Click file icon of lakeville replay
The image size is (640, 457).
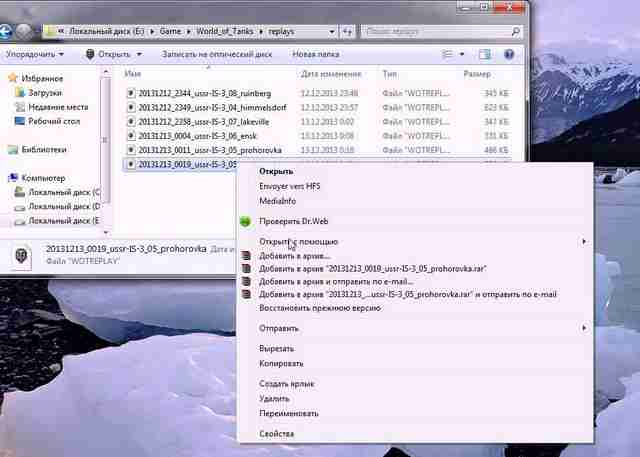(131, 122)
